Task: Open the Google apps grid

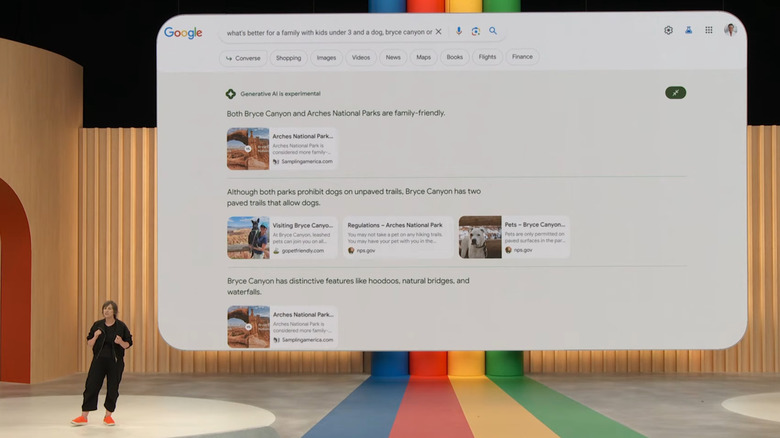Action: (x=709, y=31)
